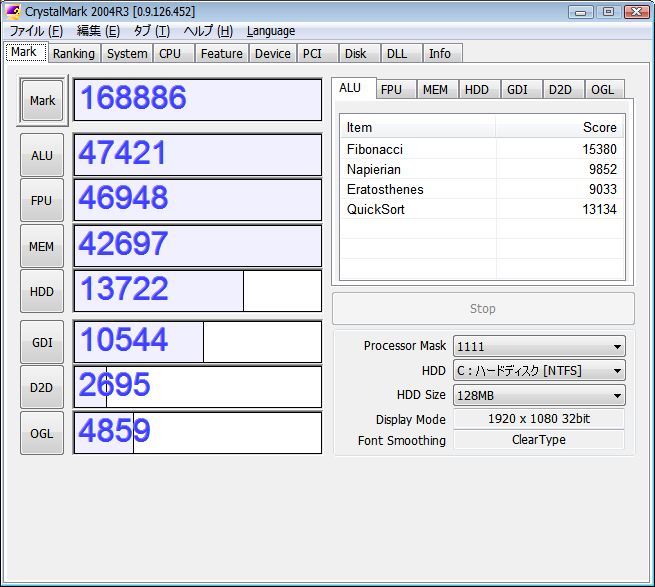Open the HDD drive selection dropdown
This screenshot has height=587, width=655.
coord(539,371)
